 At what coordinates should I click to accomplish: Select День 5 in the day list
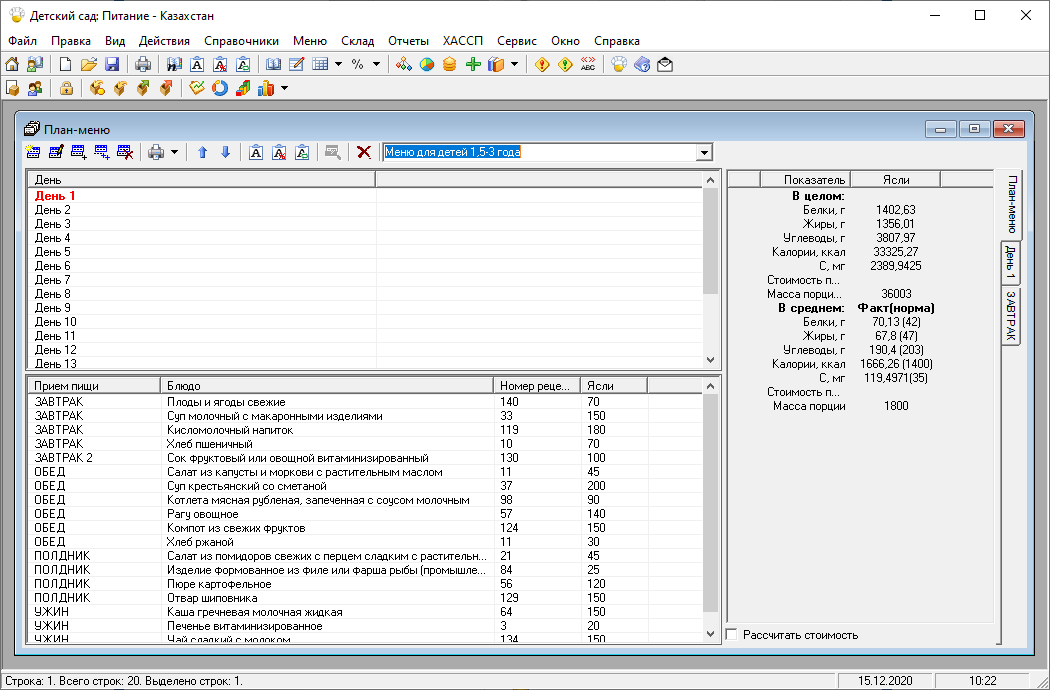click(x=53, y=252)
